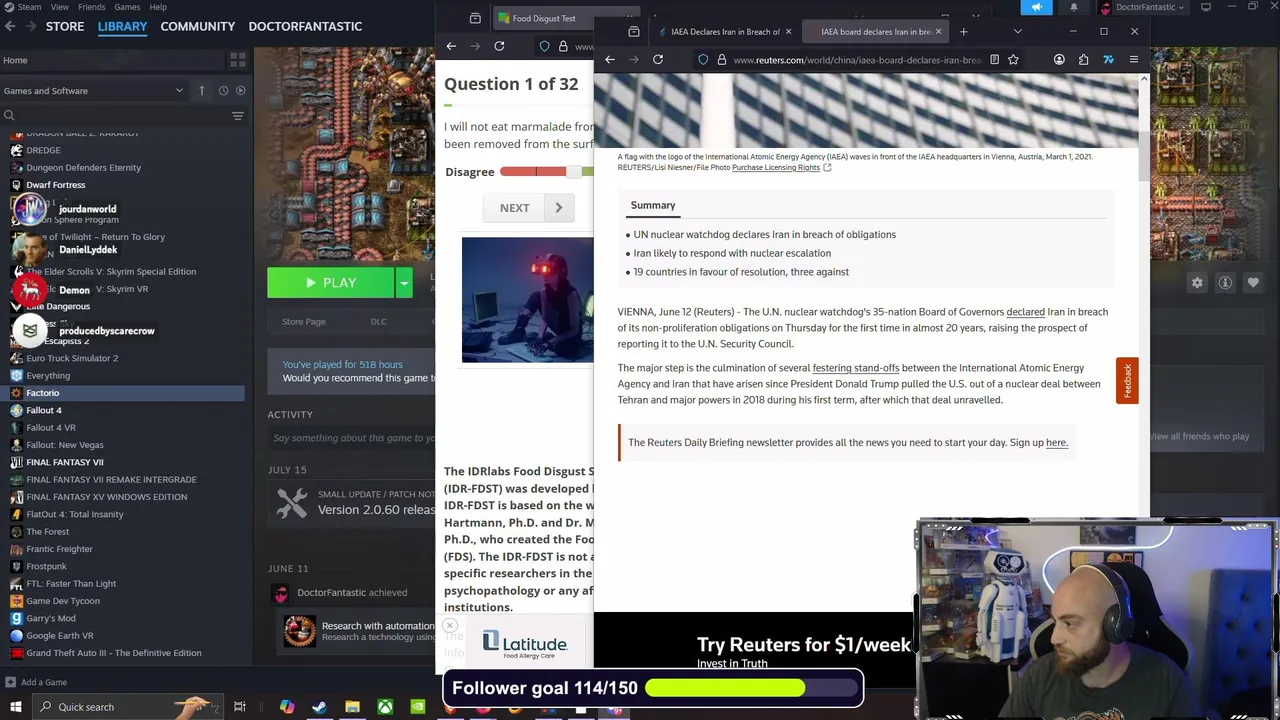Screen dimensions: 1280x720
Task: Go back in Reuters browser window
Action: (610, 60)
